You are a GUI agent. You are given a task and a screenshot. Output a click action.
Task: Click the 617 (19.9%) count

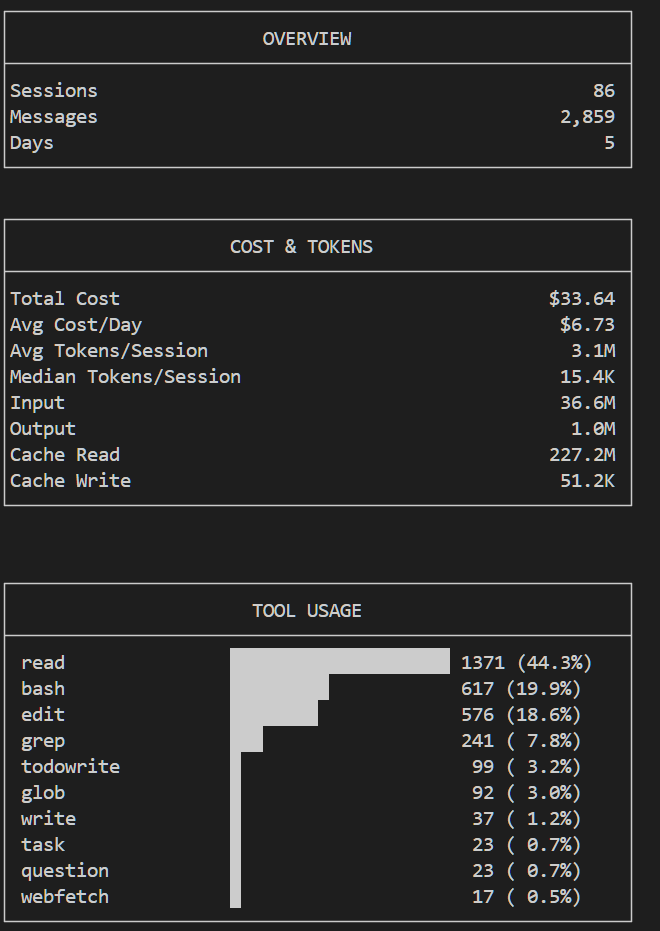pos(521,689)
